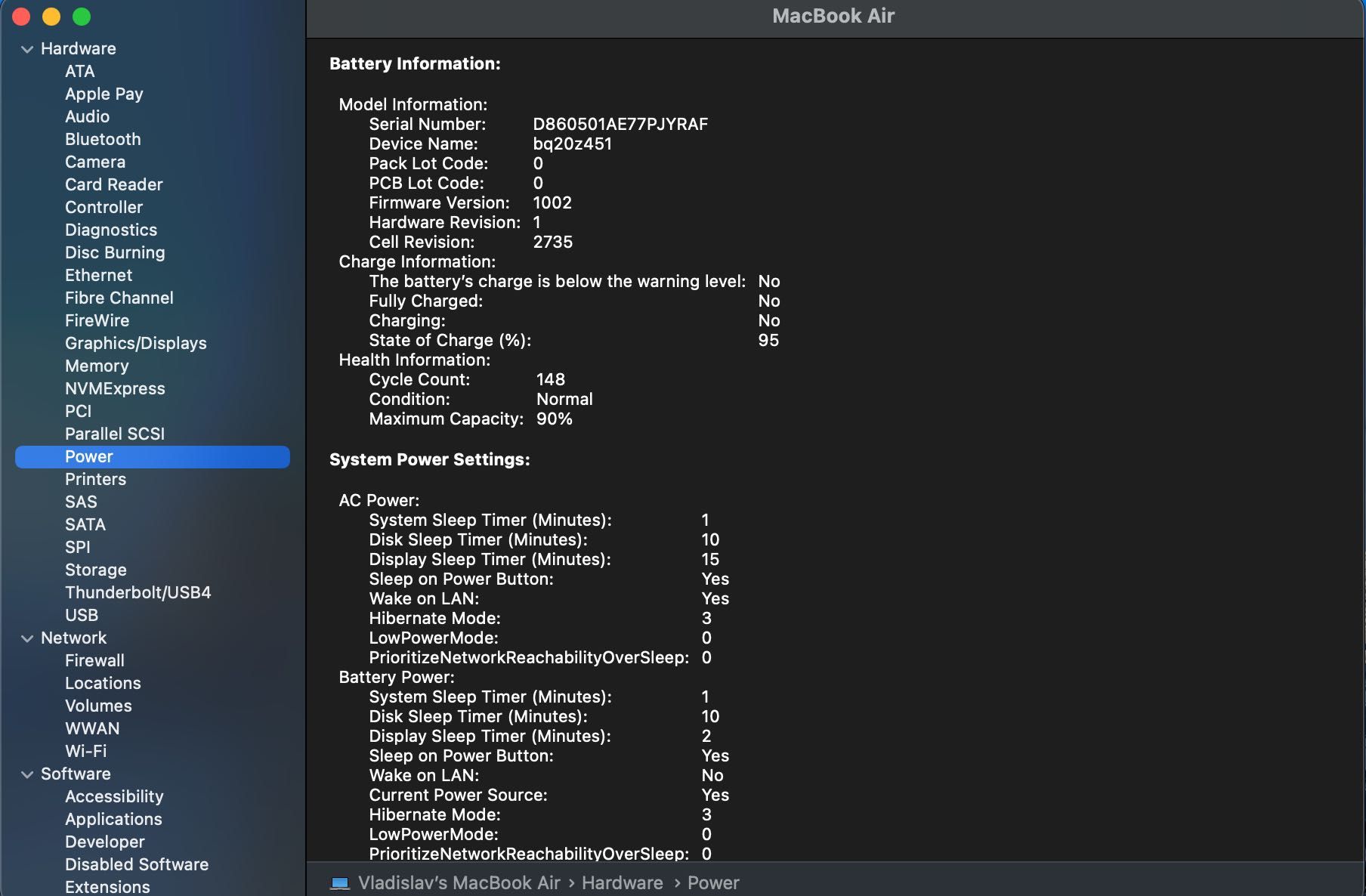
Task: Open Printers information
Action: (96, 479)
